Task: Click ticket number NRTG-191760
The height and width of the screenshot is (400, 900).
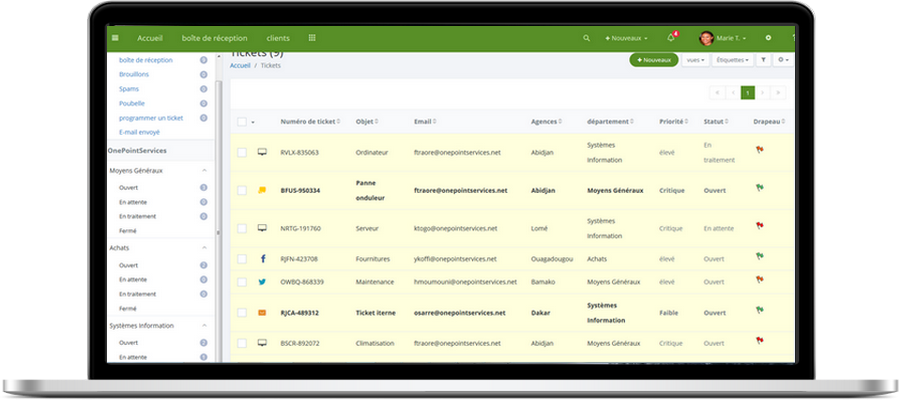Action: (x=301, y=228)
